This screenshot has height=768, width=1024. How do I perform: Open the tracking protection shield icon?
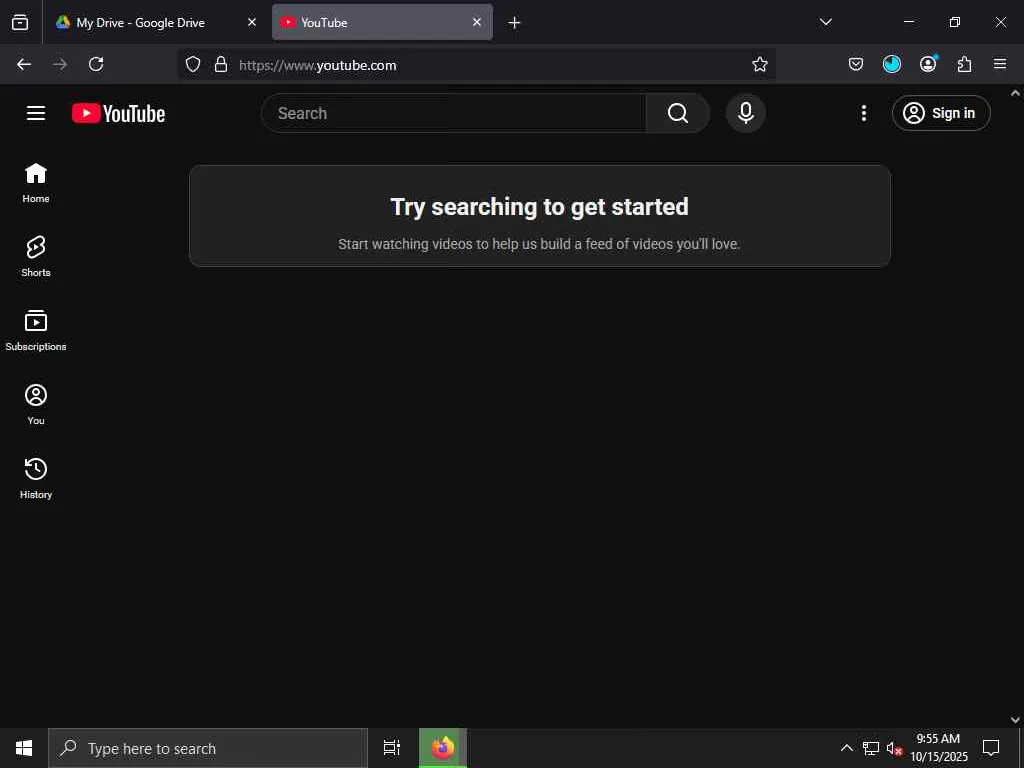click(x=193, y=64)
